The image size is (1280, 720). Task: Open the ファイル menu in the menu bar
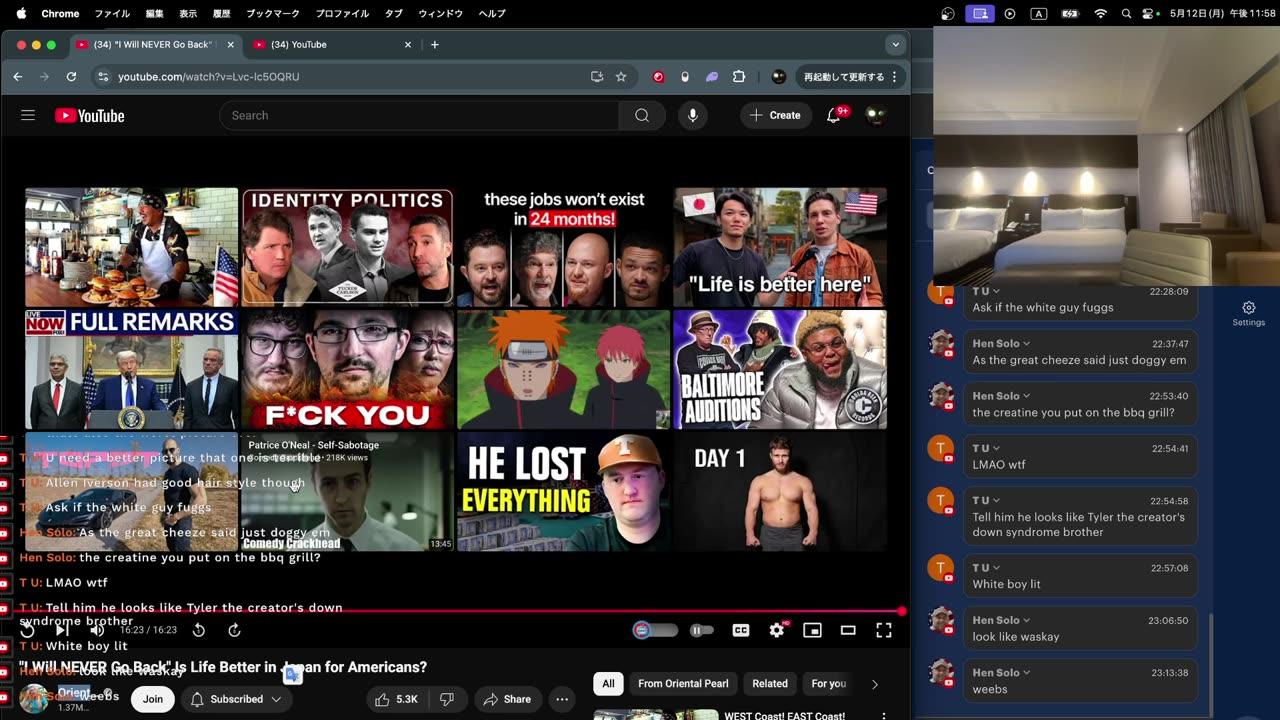click(112, 14)
